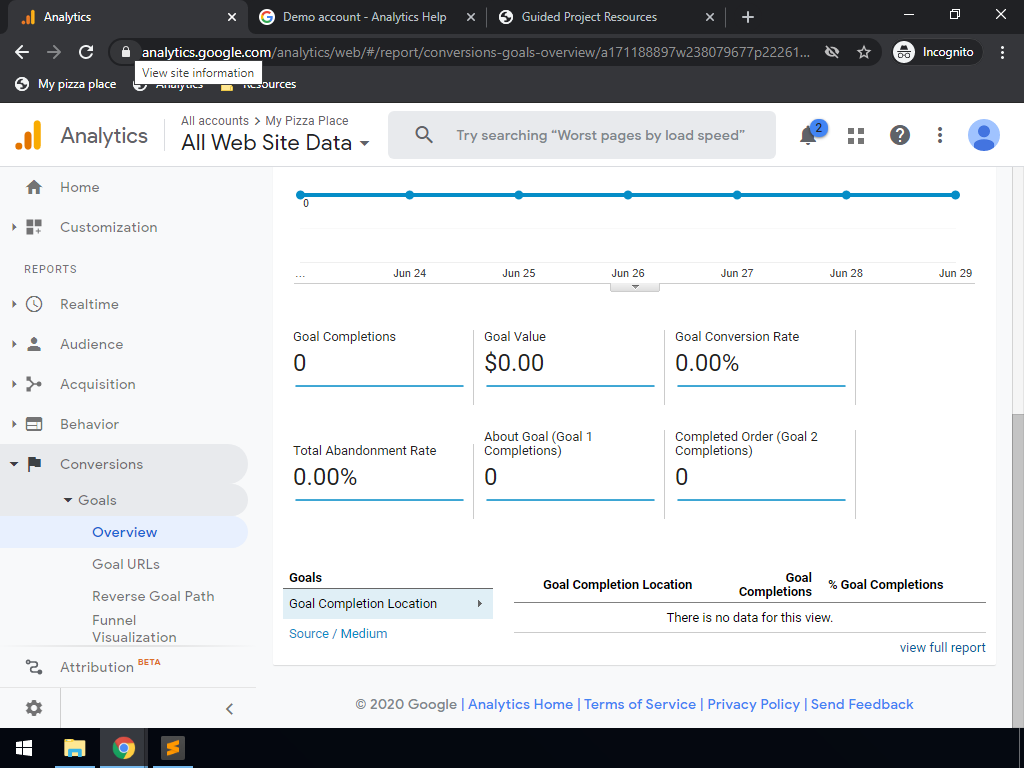Open the notifications bell icon
1024x768 pixels.
(x=808, y=136)
